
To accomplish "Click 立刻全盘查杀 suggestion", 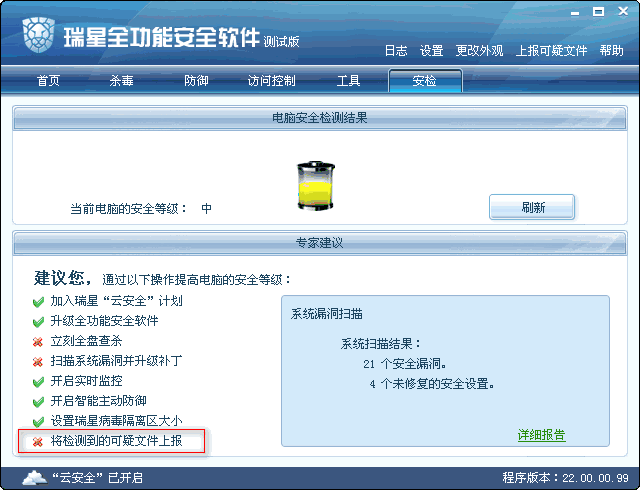I will coord(86,341).
